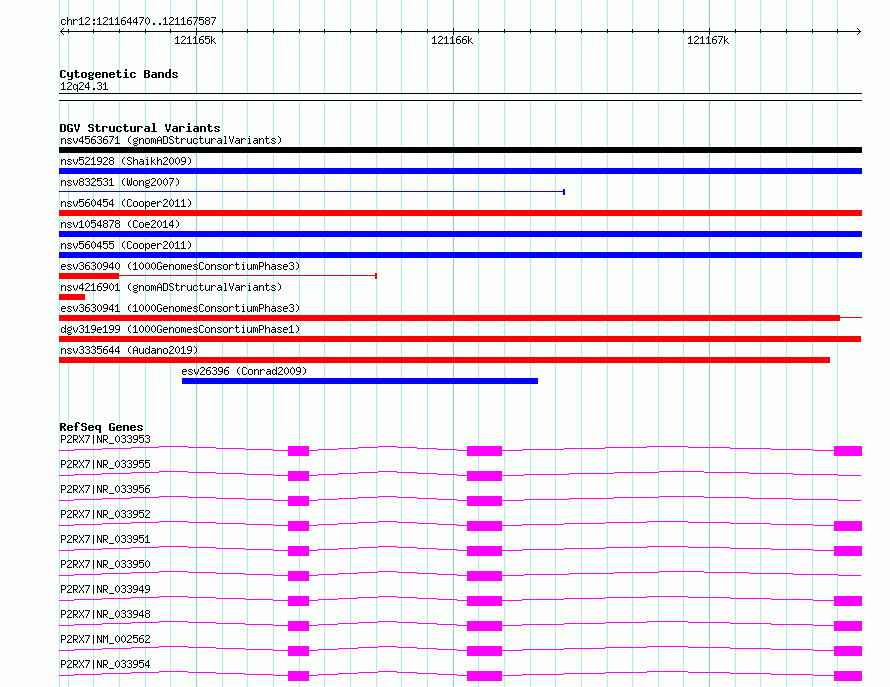
Task: Click the 121166k ruler tick label
Action: pyautogui.click(x=452, y=40)
